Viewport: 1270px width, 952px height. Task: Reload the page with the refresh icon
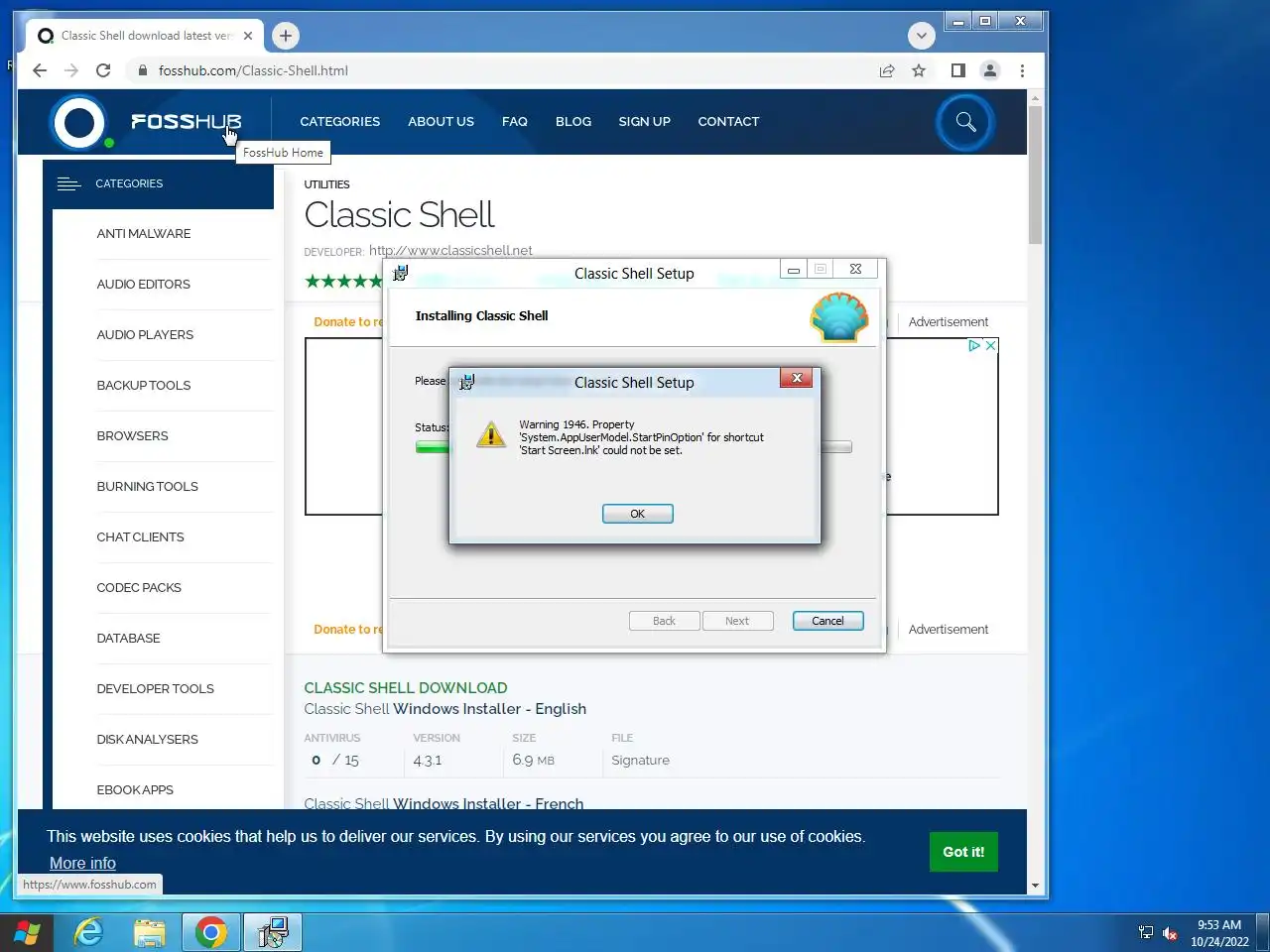[103, 70]
